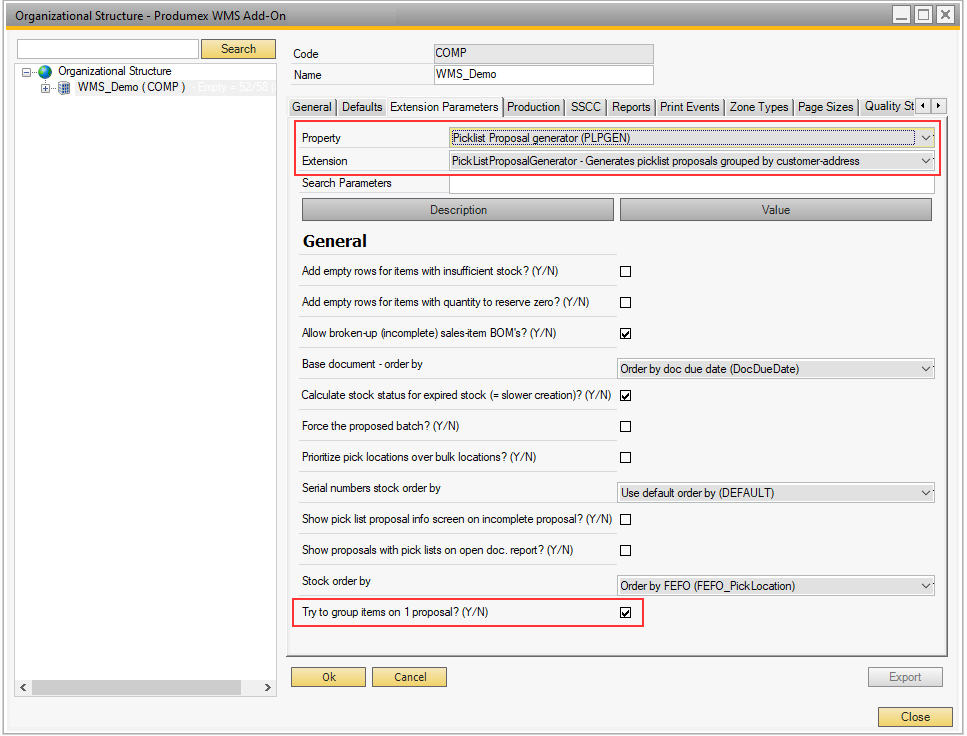
Task: Uncheck 'Try to group items on 1 proposal'
Action: click(x=626, y=612)
